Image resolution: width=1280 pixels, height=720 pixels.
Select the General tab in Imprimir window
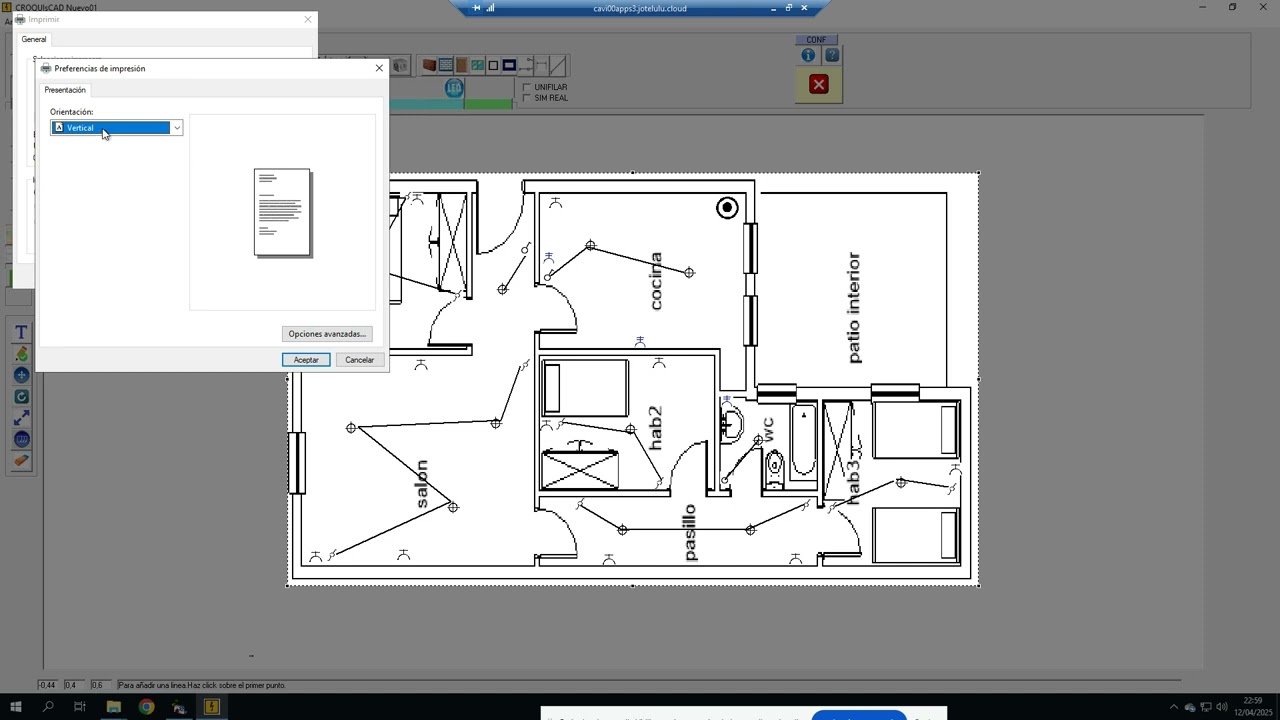pyautogui.click(x=34, y=39)
